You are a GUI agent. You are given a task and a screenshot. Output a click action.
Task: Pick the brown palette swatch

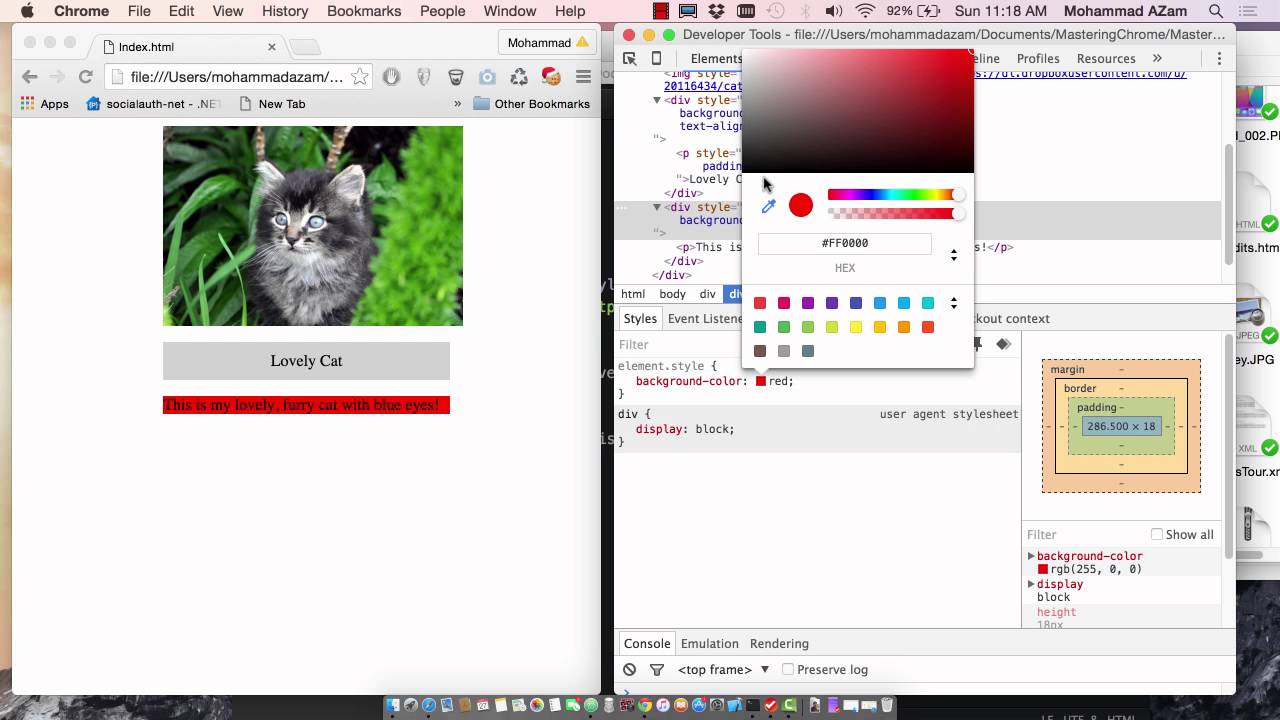click(x=760, y=351)
